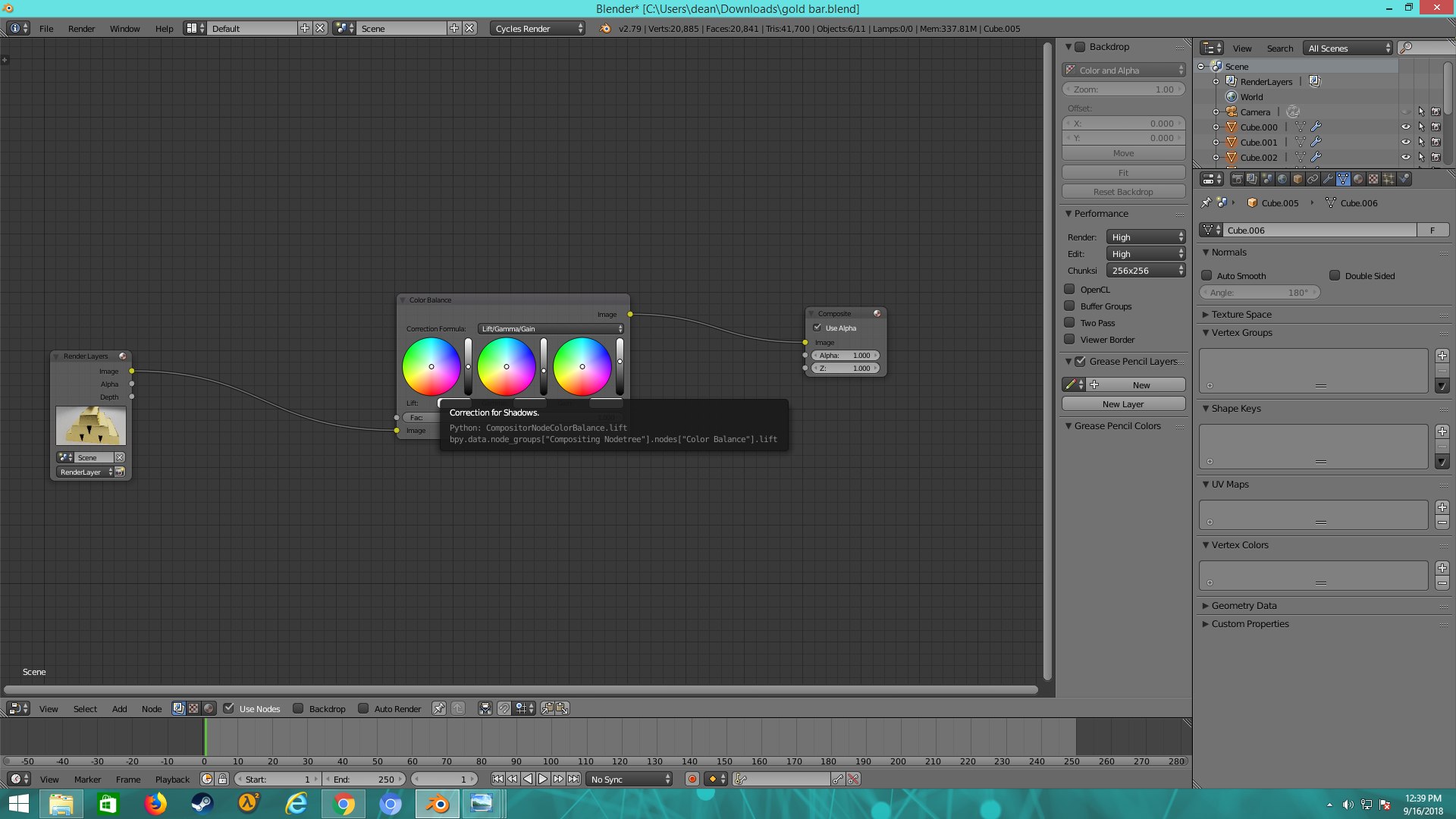Open the Node menu in node editor
1456x819 pixels.
[151, 708]
